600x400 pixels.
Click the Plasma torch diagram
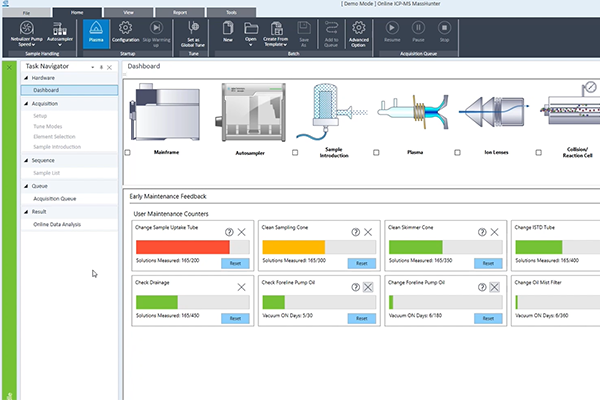click(x=413, y=112)
